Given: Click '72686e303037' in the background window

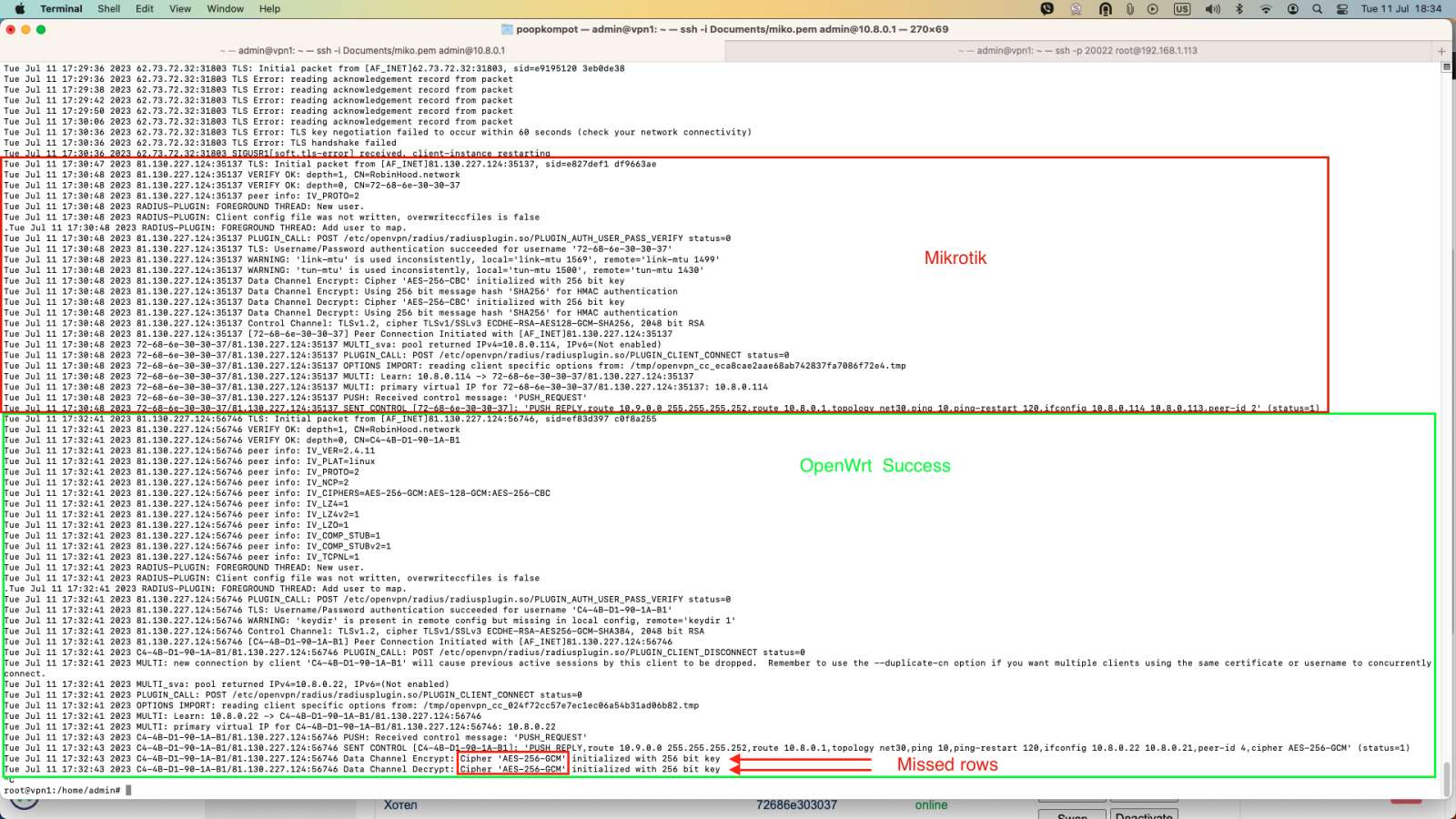Looking at the screenshot, I should (x=796, y=804).
